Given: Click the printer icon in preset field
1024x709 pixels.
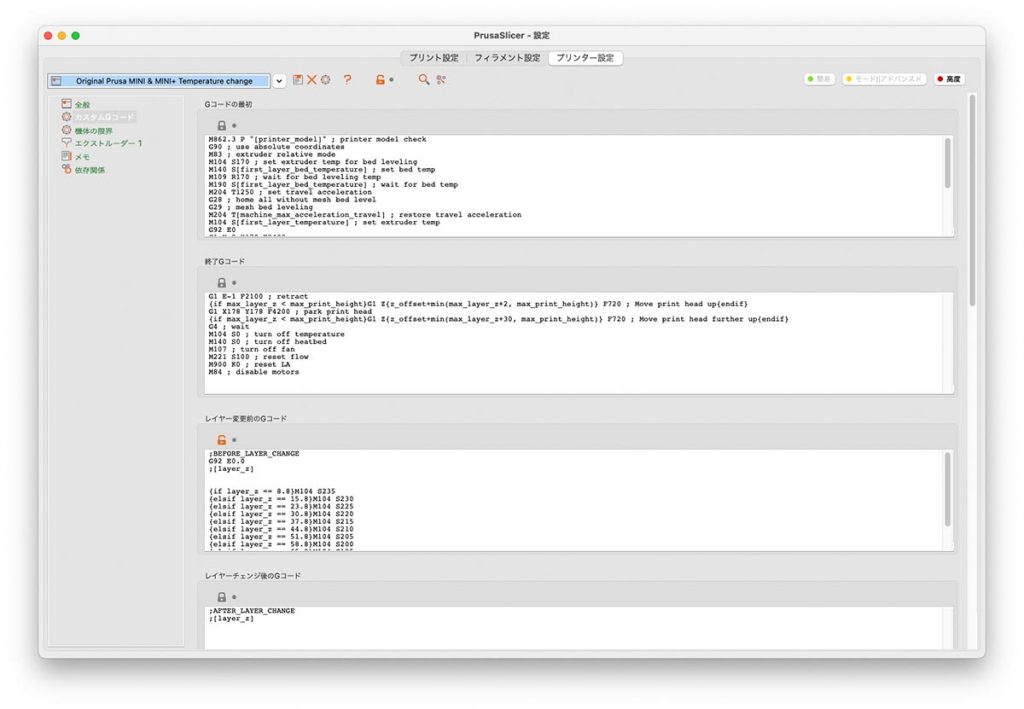Looking at the screenshot, I should [x=56, y=81].
